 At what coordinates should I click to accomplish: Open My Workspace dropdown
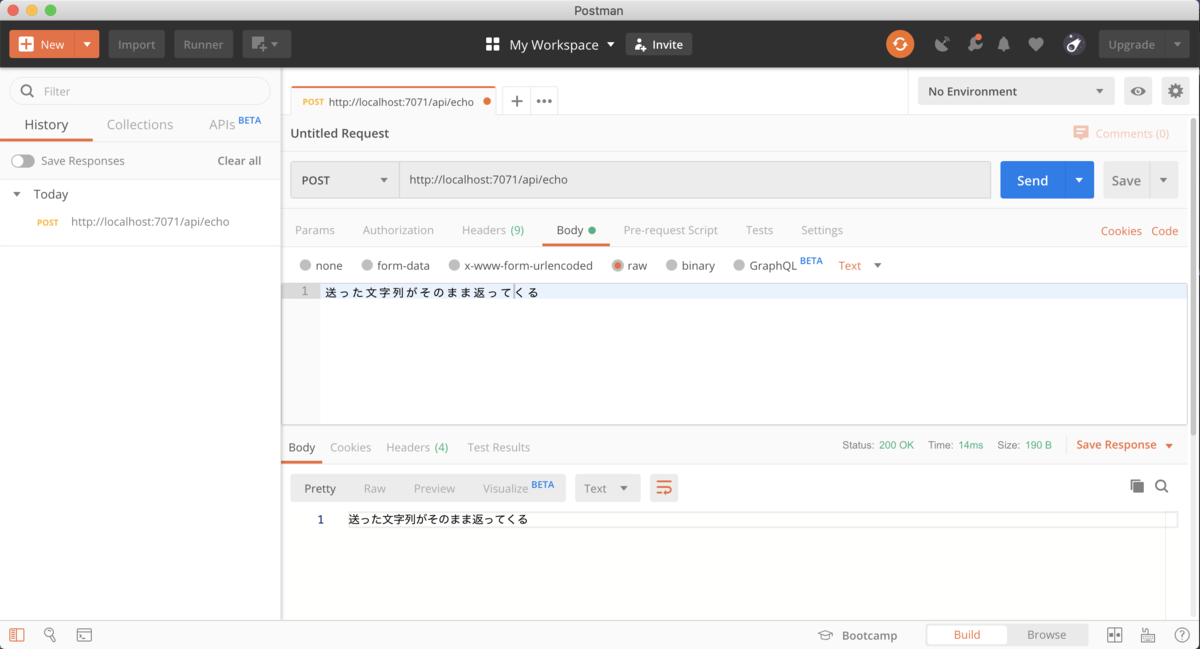click(x=550, y=44)
